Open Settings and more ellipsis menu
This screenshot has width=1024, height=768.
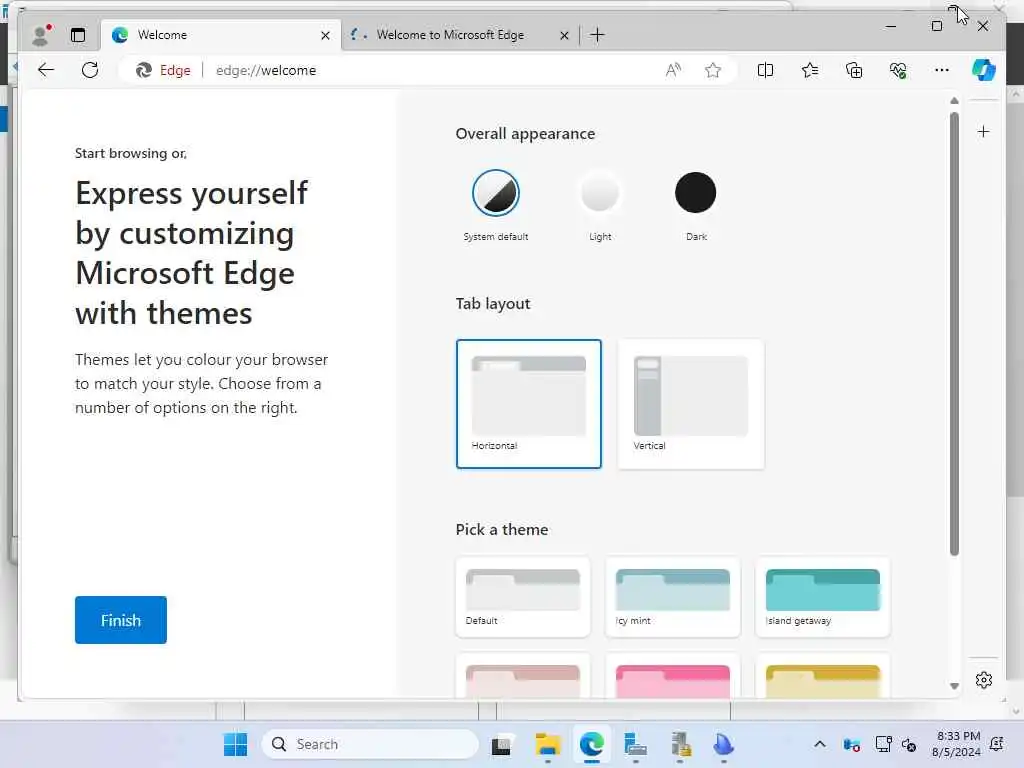[x=942, y=70]
